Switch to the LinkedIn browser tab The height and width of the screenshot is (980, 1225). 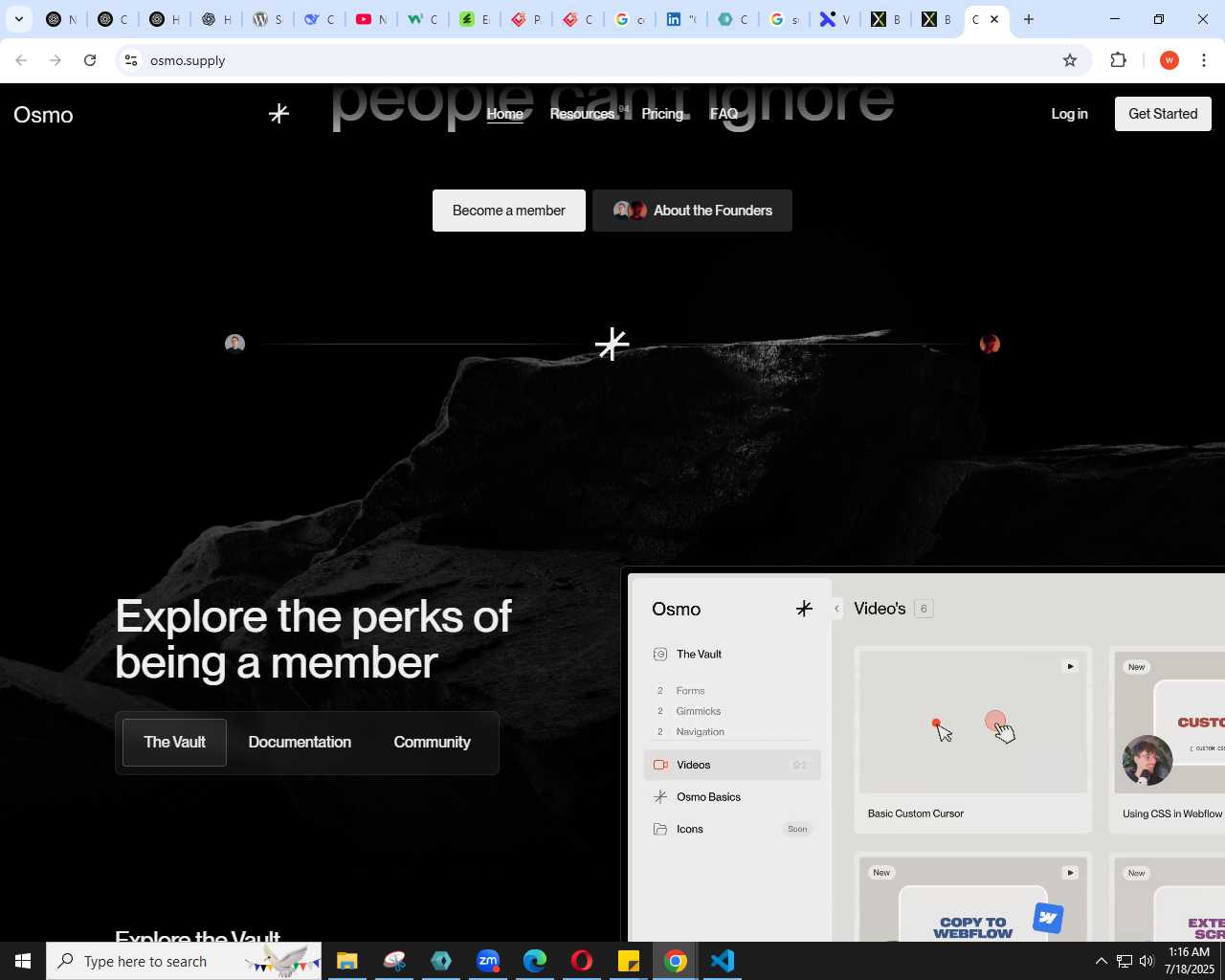tap(680, 19)
